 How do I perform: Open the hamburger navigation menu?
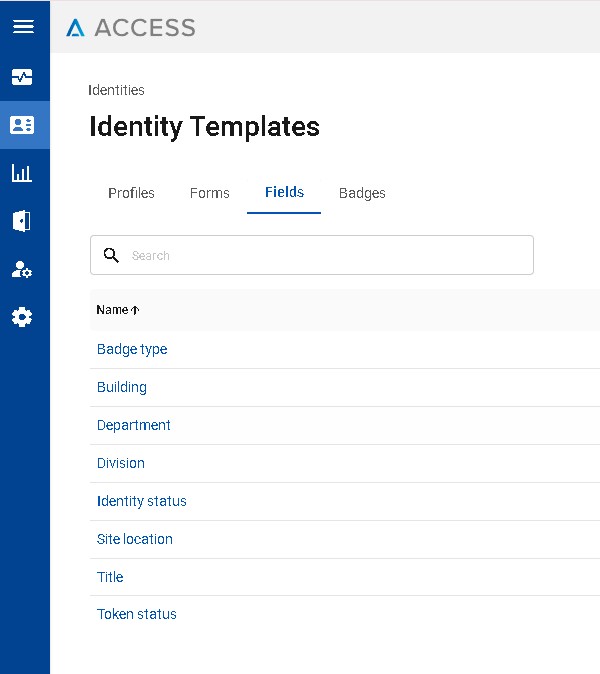23,26
